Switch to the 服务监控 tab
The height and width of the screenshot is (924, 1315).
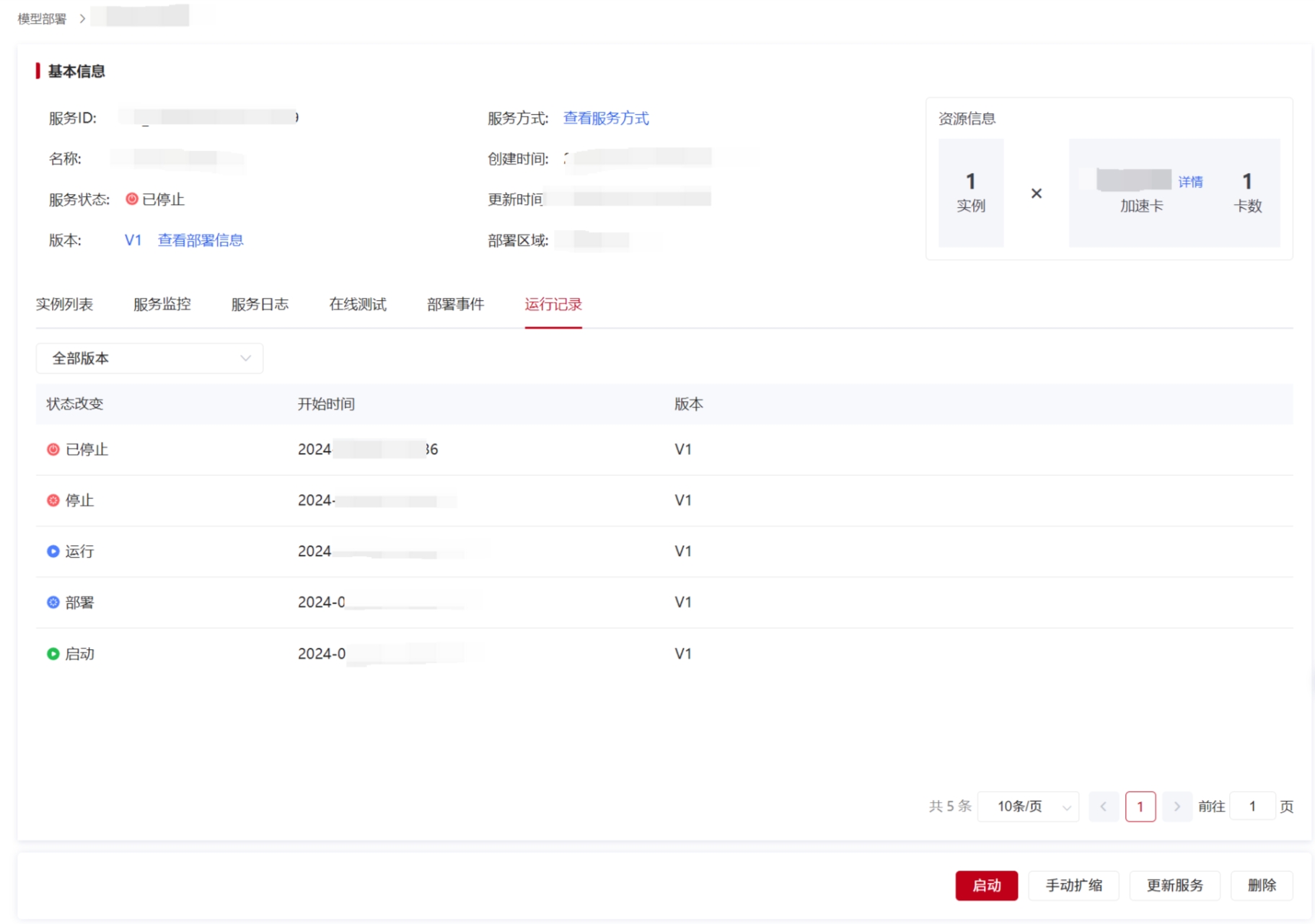162,304
